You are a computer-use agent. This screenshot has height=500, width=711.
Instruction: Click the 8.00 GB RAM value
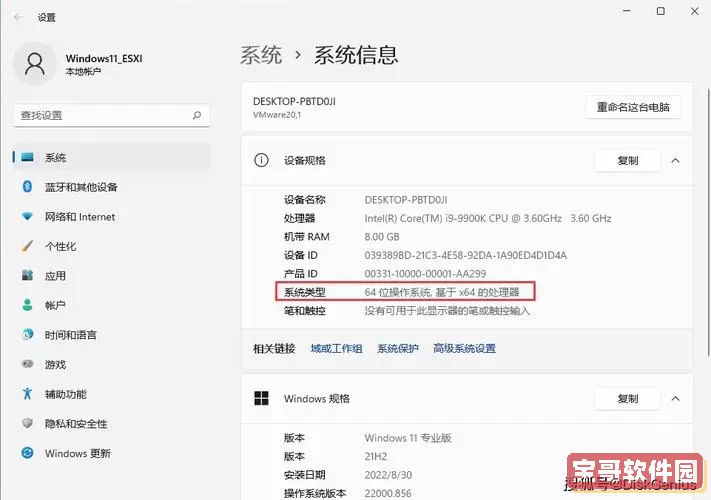pyautogui.click(x=382, y=237)
